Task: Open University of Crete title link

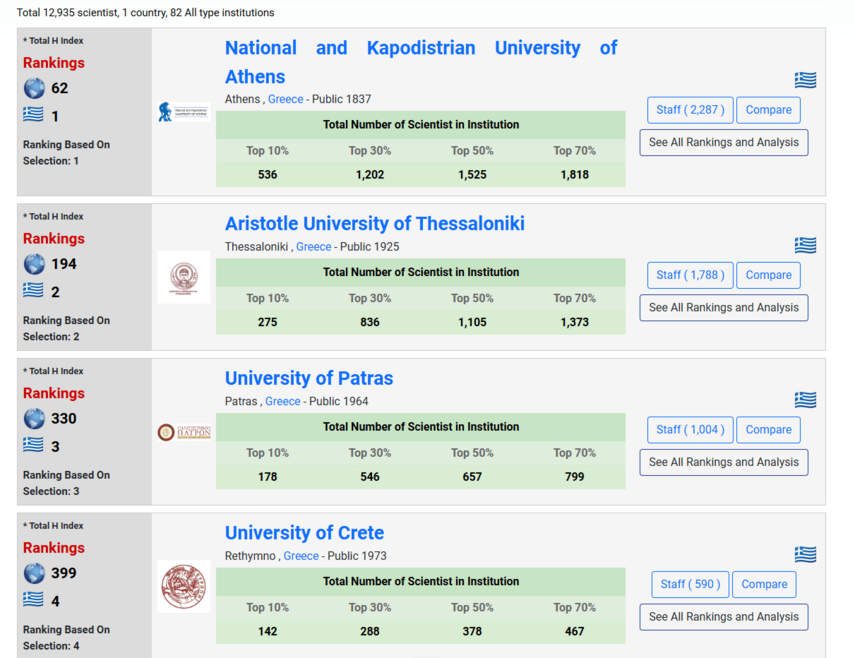Action: pos(304,533)
